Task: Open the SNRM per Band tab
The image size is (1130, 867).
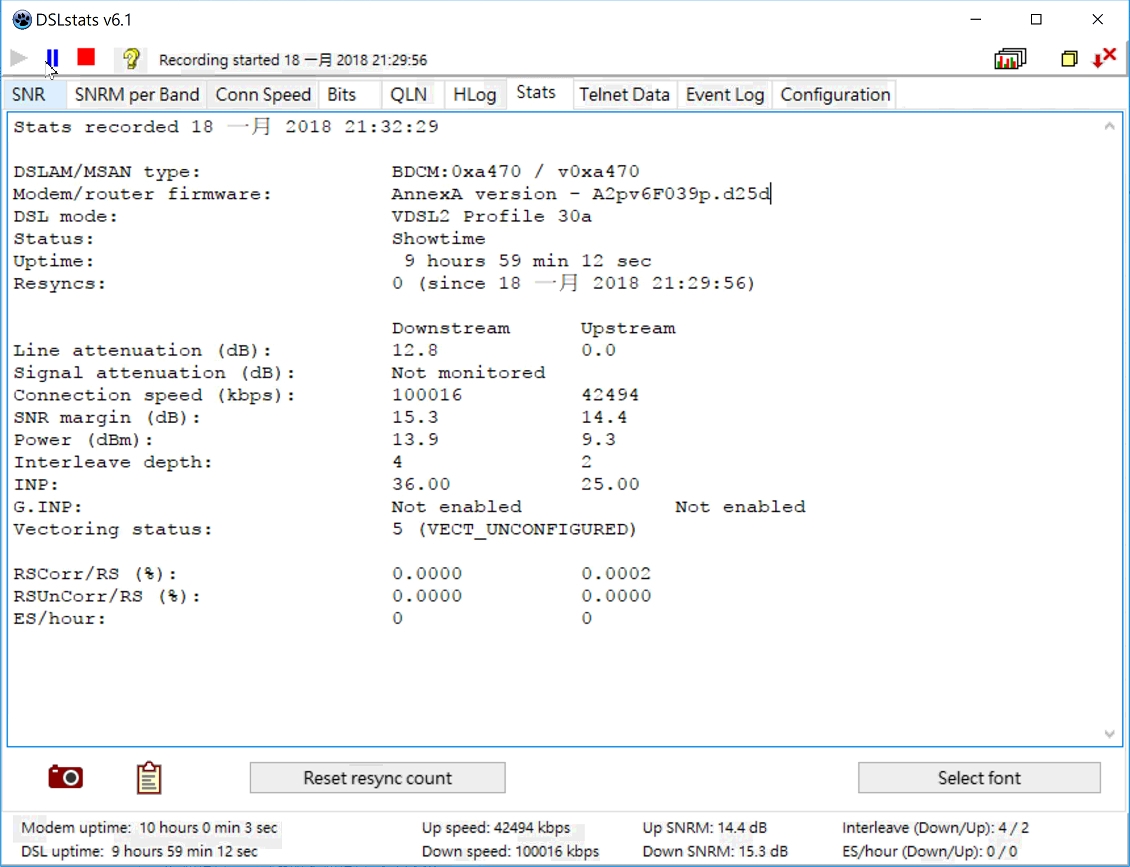Action: point(137,95)
